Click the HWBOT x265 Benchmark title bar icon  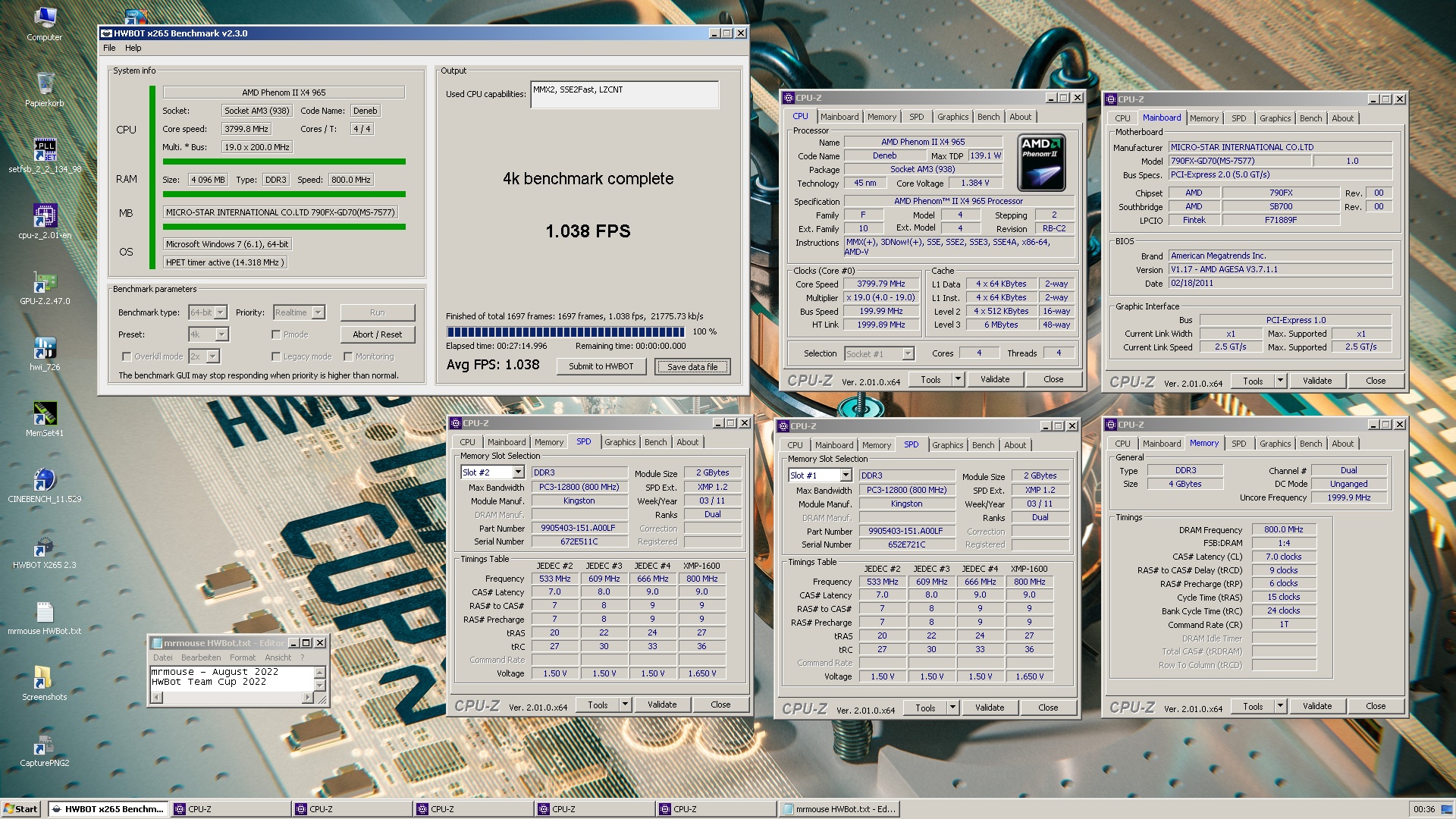107,33
